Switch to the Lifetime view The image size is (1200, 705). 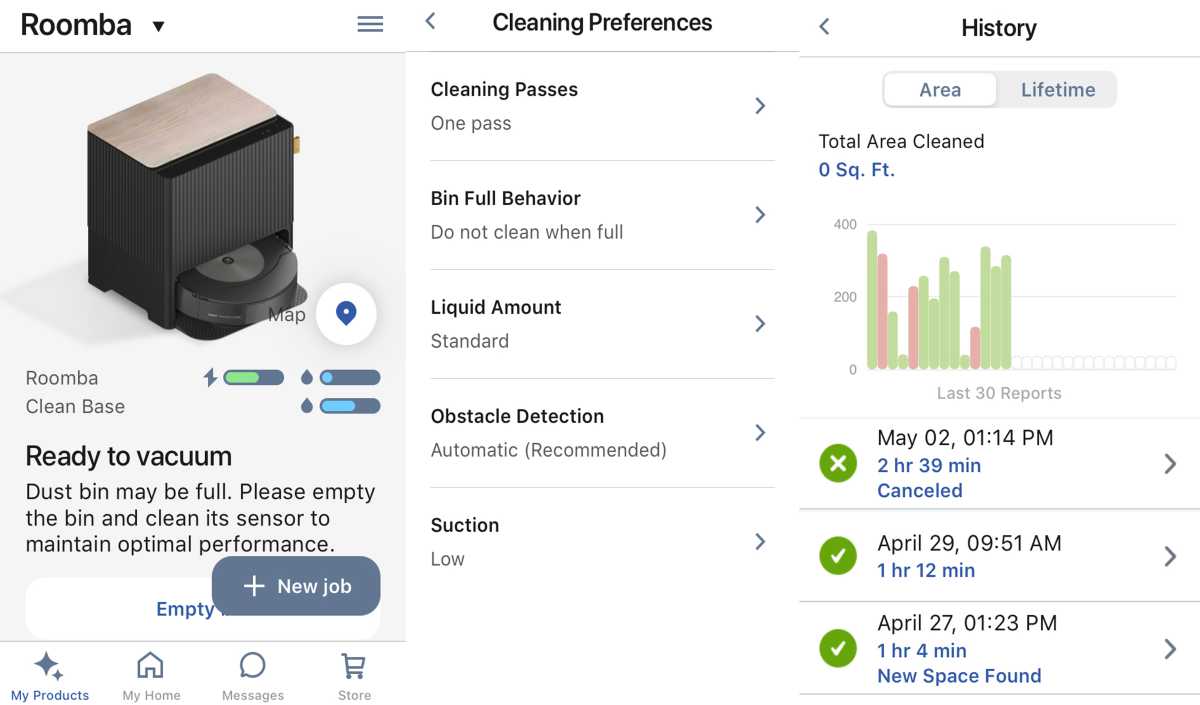click(1057, 89)
